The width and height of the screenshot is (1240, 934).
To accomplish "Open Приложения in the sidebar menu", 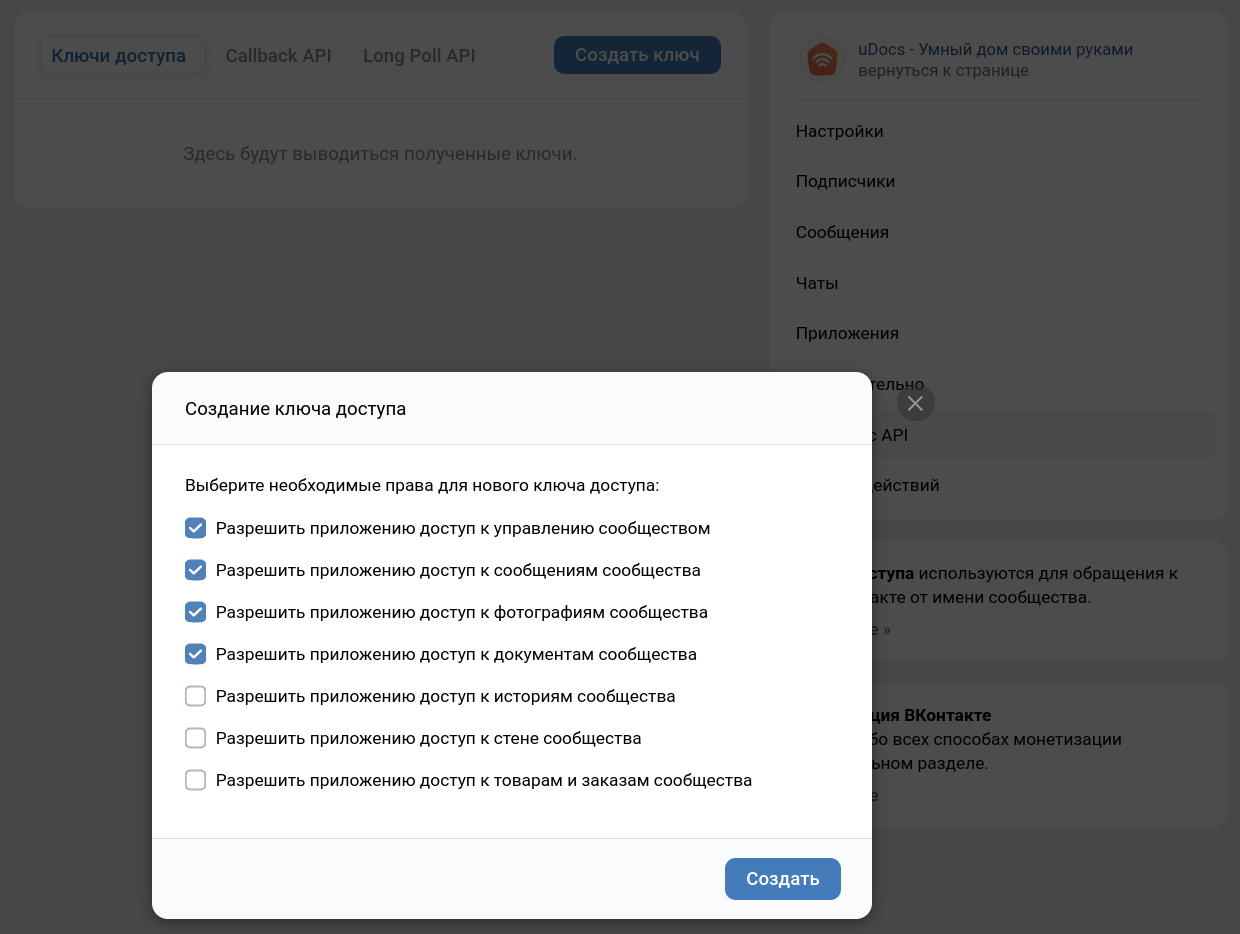I will [x=847, y=333].
